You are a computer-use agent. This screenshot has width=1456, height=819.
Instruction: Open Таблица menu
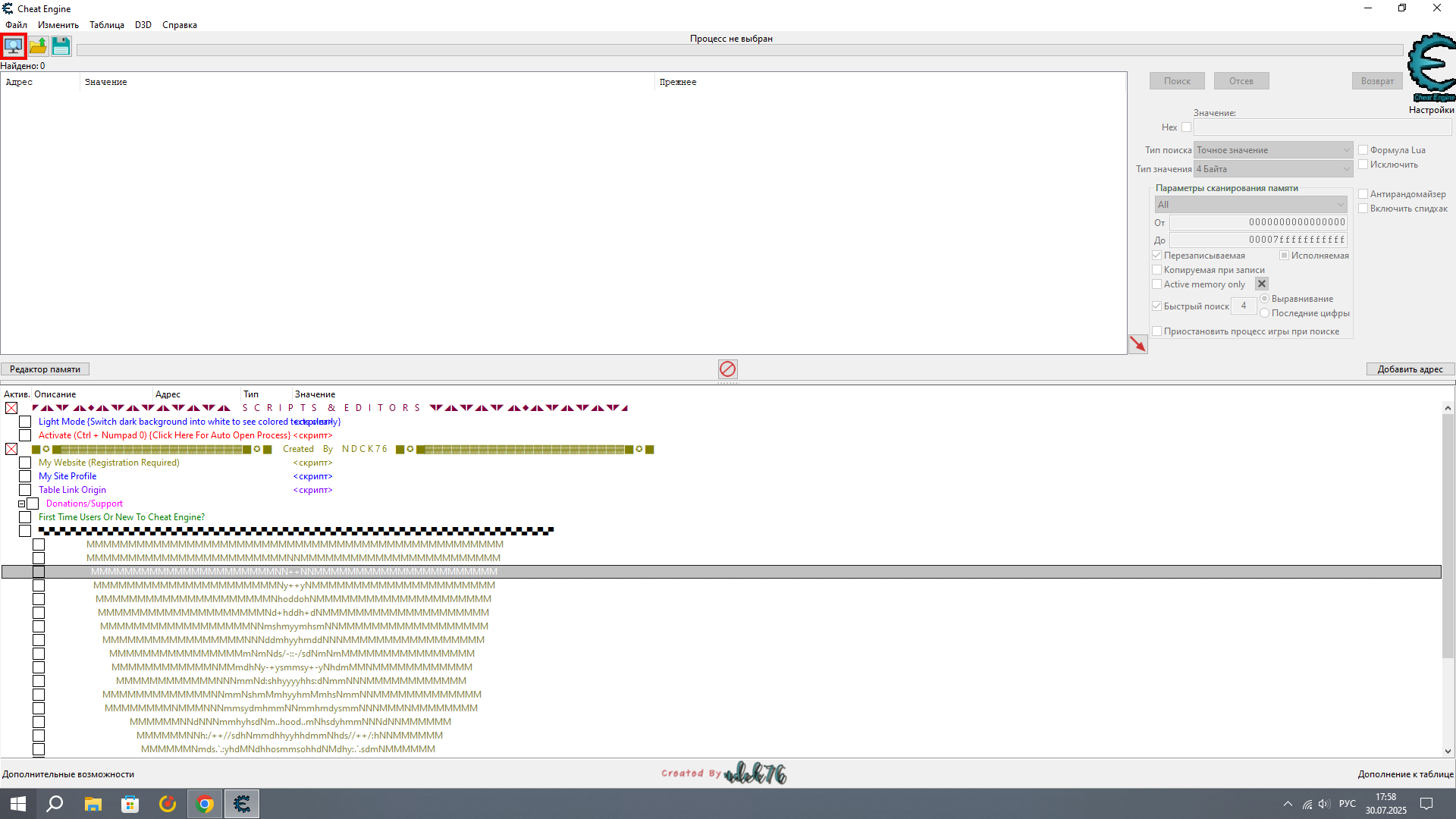(107, 25)
